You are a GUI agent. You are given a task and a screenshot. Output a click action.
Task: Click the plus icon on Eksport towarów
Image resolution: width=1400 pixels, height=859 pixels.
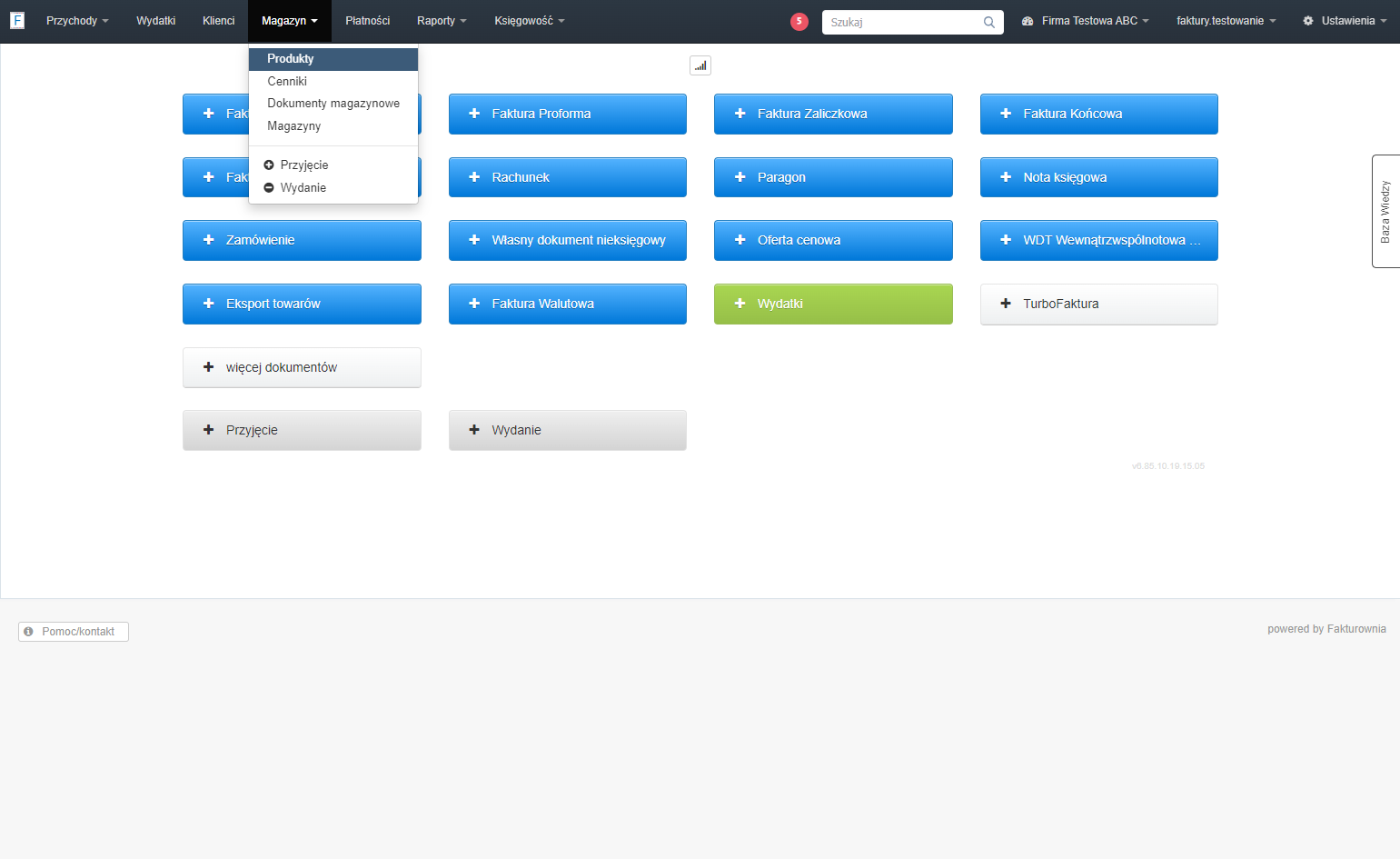tap(208, 304)
